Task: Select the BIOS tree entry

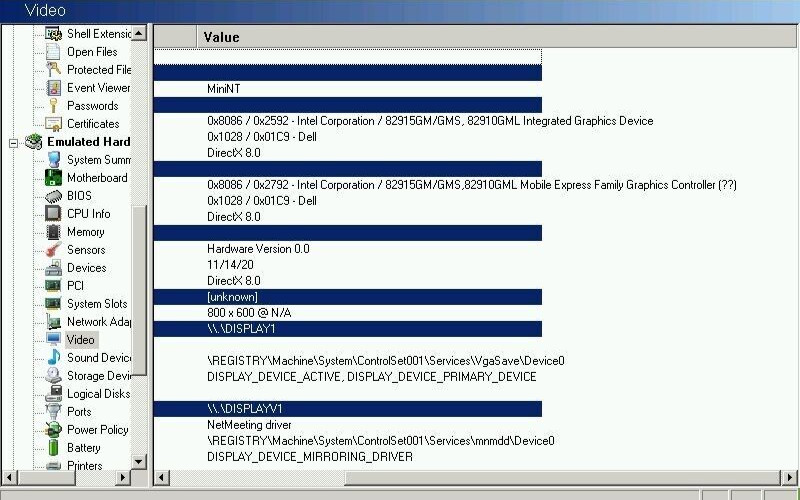Action: [x=79, y=196]
